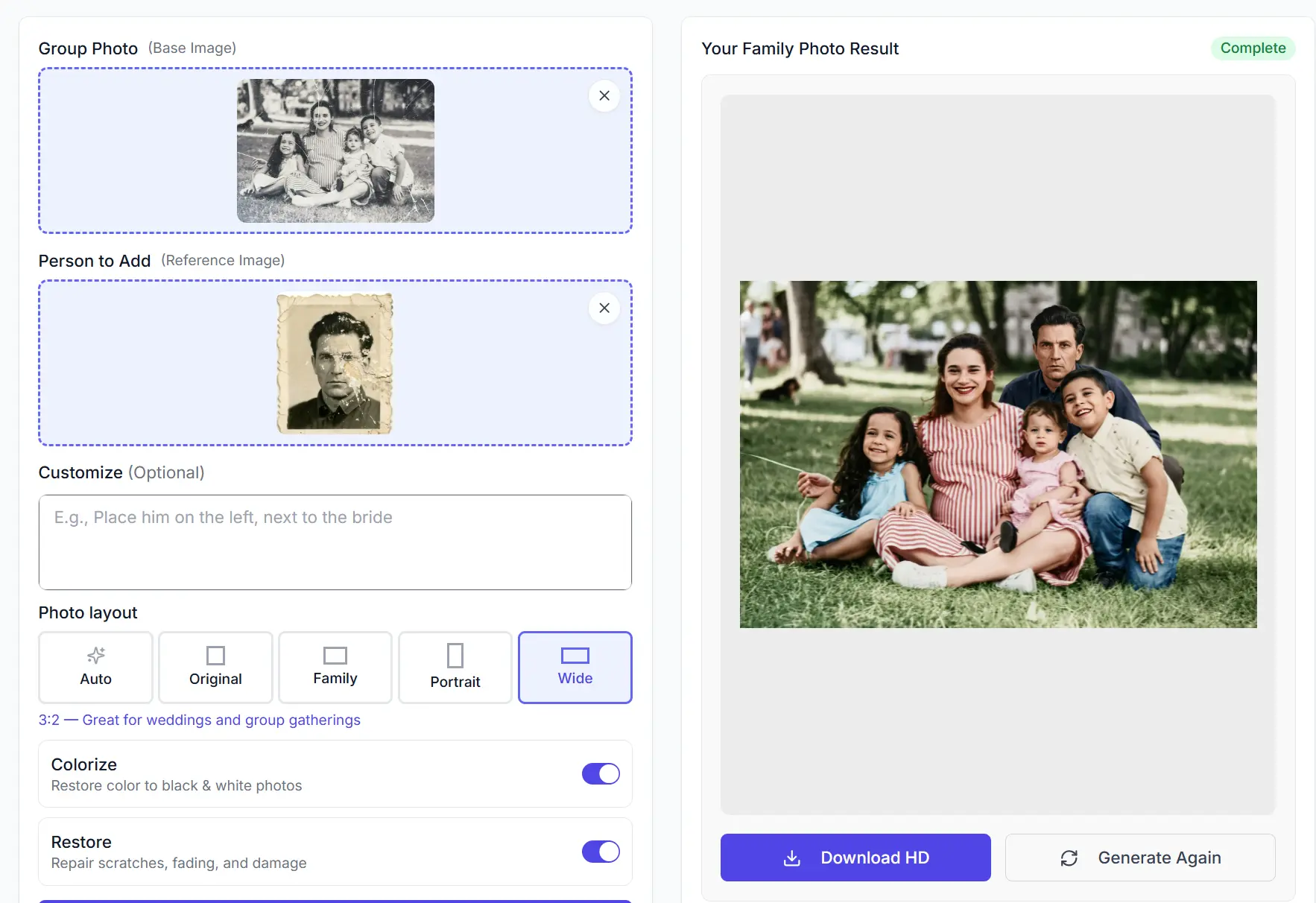Click the download arrow icon
The width and height of the screenshot is (1316, 903).
click(x=792, y=858)
